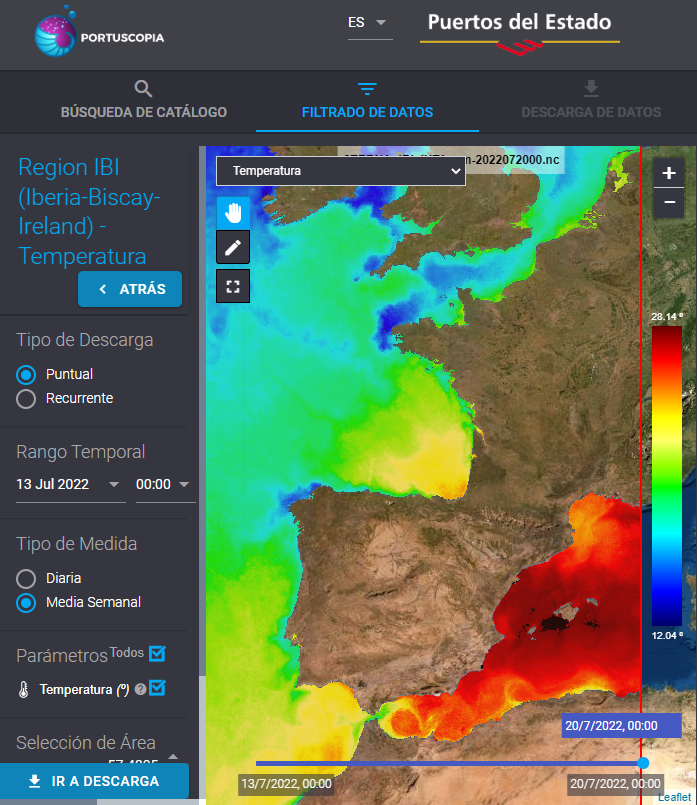
Task: Open the 00:00 time dropdown
Action: (165, 485)
